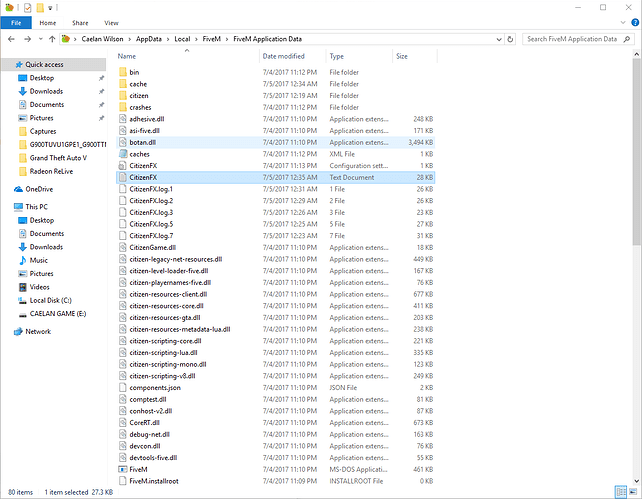The height and width of the screenshot is (499, 642).
Task: Click Caelan Wilson in the address breadcrumb
Action: point(102,39)
